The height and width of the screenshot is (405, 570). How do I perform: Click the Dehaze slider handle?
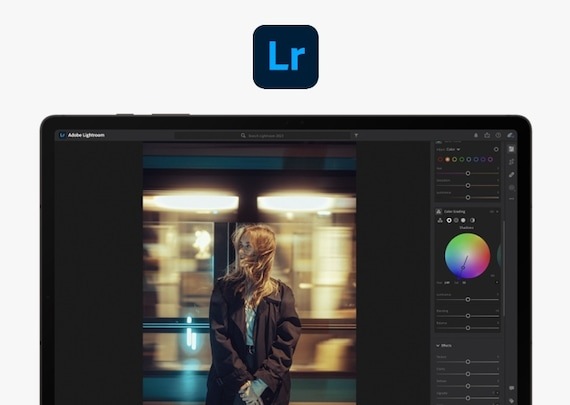pos(468,386)
